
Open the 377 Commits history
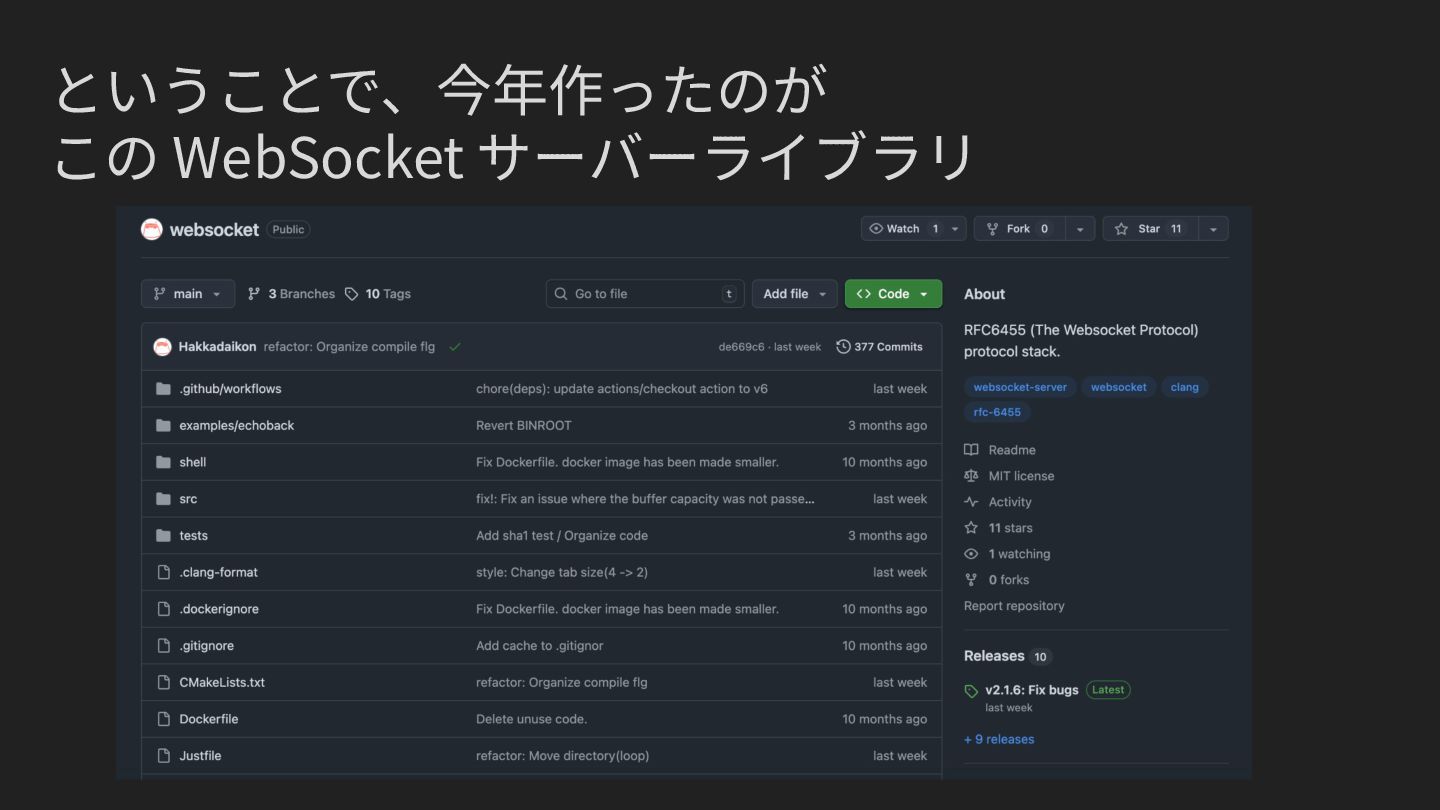click(879, 347)
